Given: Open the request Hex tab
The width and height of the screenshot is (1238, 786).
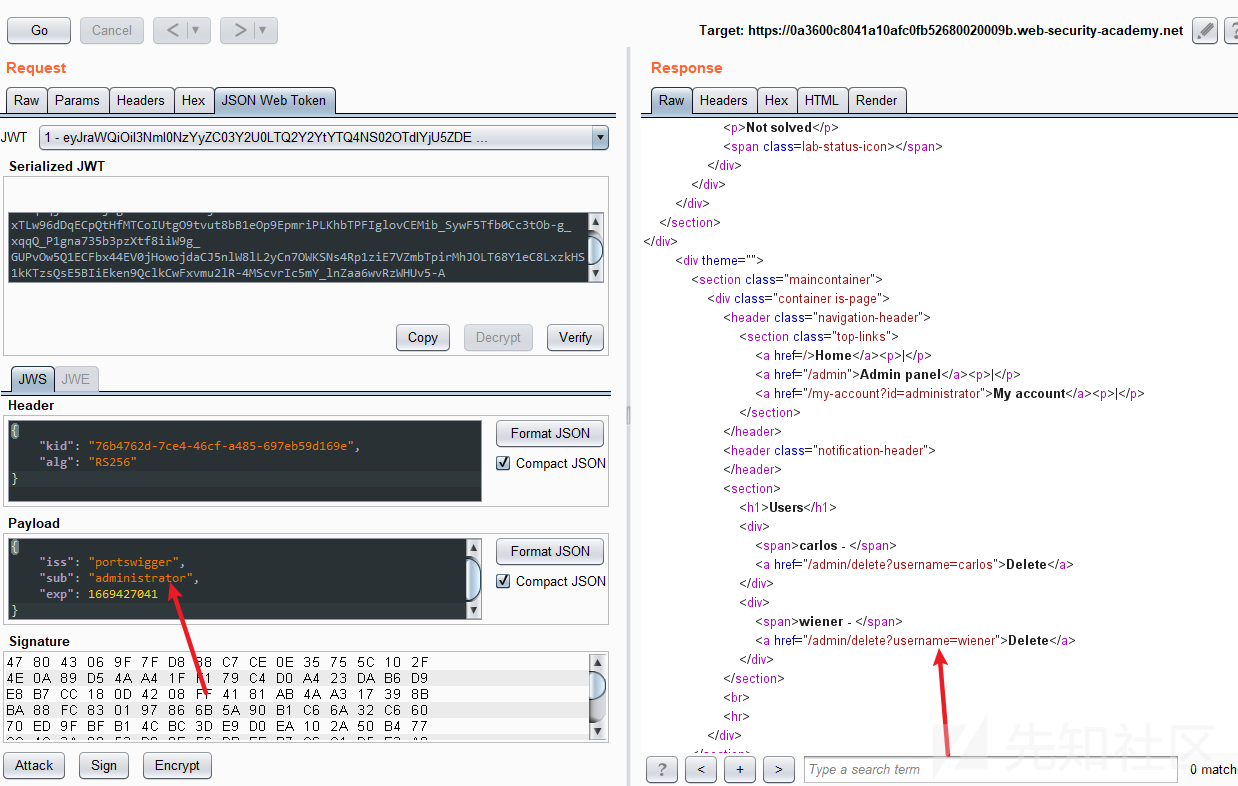Looking at the screenshot, I should pyautogui.click(x=193, y=100).
